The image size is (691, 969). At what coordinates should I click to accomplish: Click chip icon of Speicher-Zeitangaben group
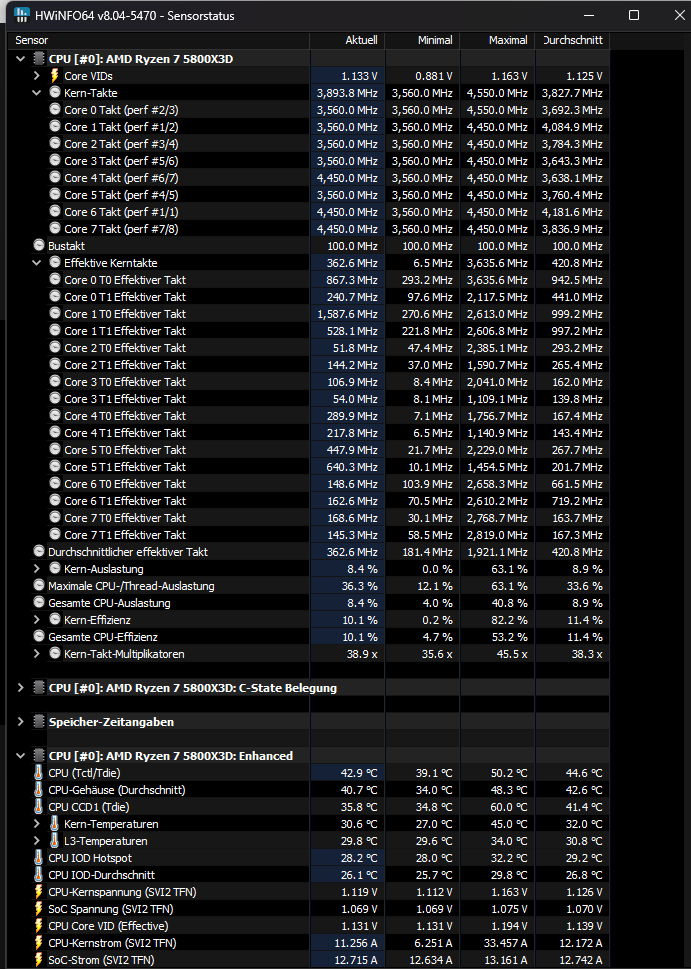[x=38, y=721]
